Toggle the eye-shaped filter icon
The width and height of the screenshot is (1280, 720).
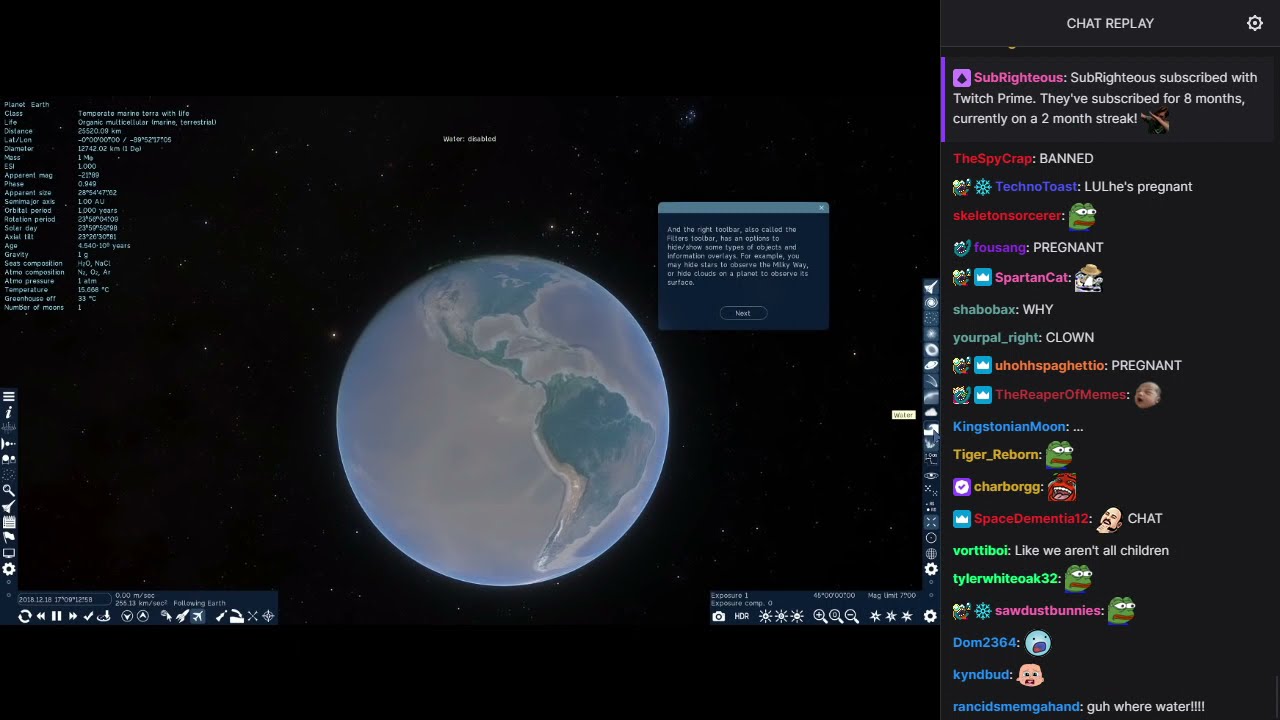click(x=931, y=475)
